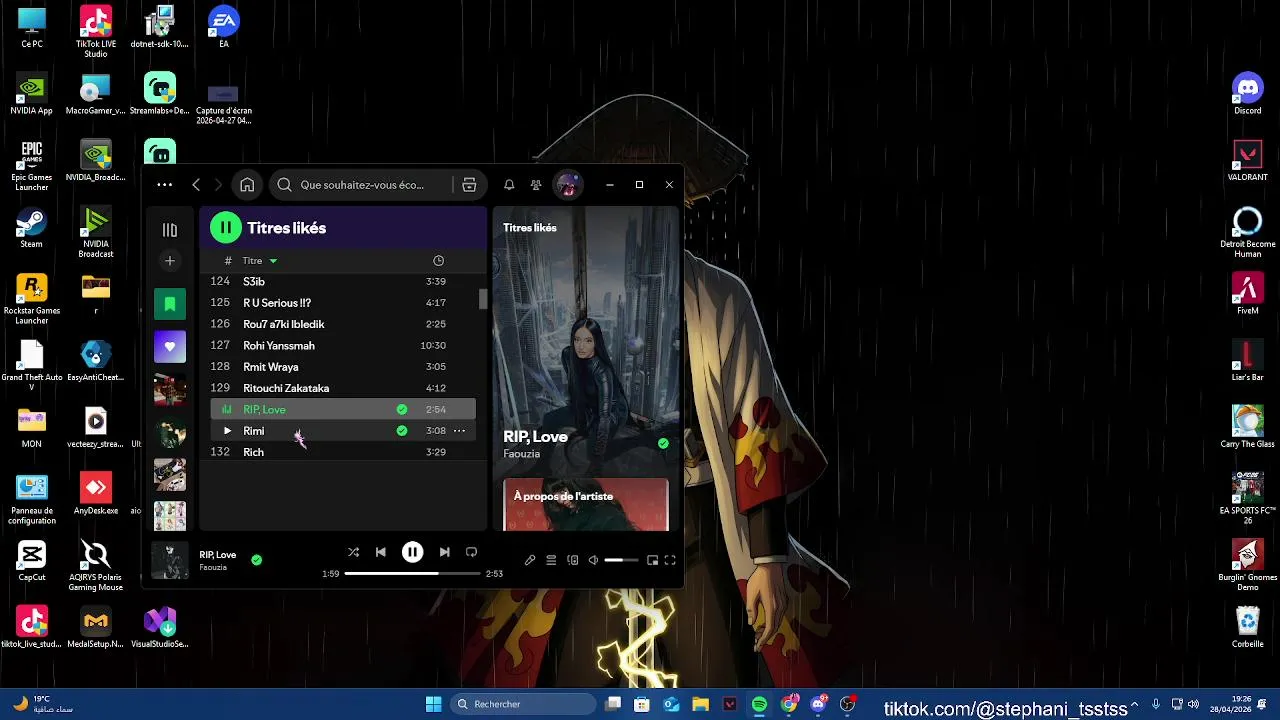
Task: Open the green bookmark sidebar item
Action: 170,304
